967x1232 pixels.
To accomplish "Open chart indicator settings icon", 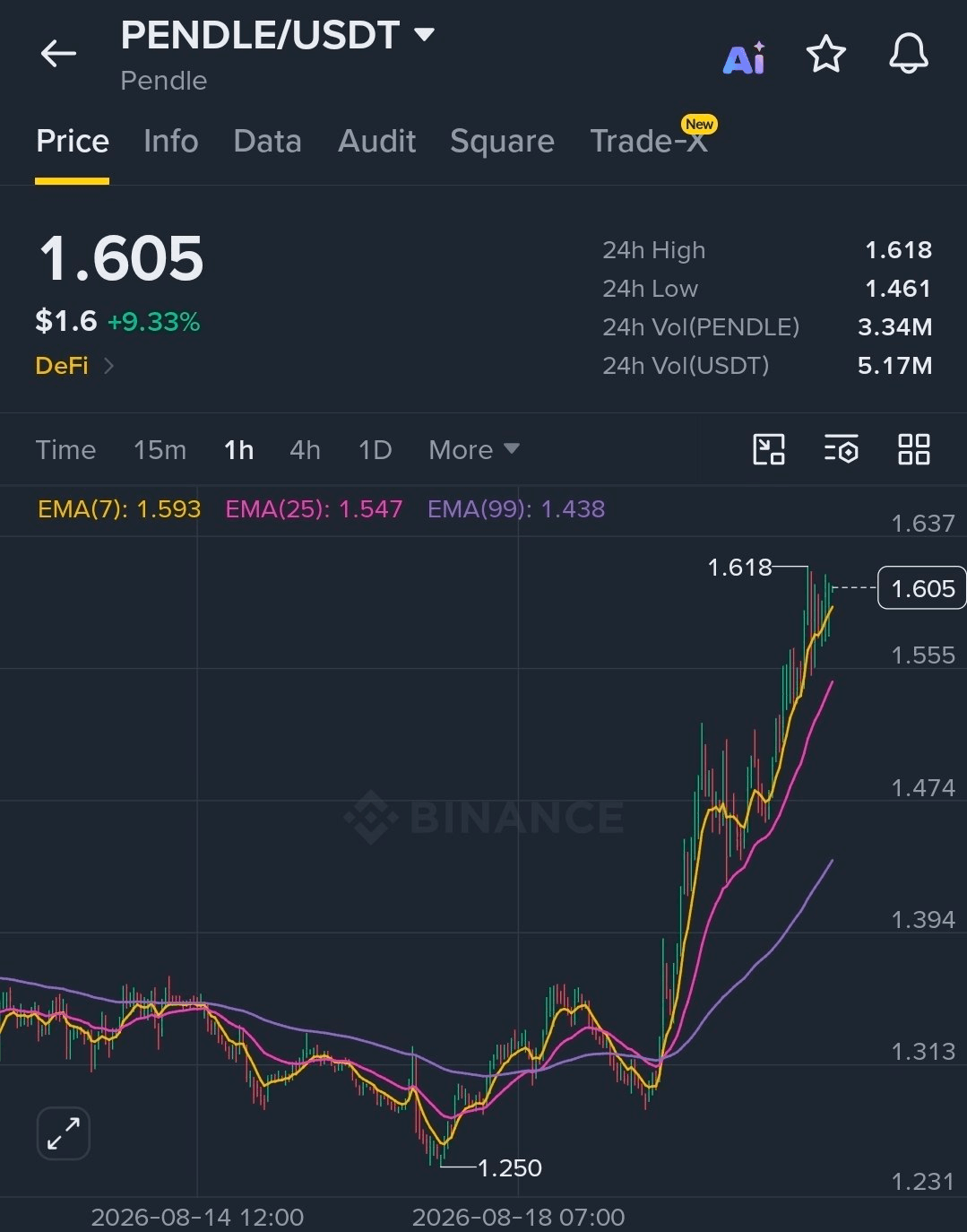I will (x=842, y=449).
